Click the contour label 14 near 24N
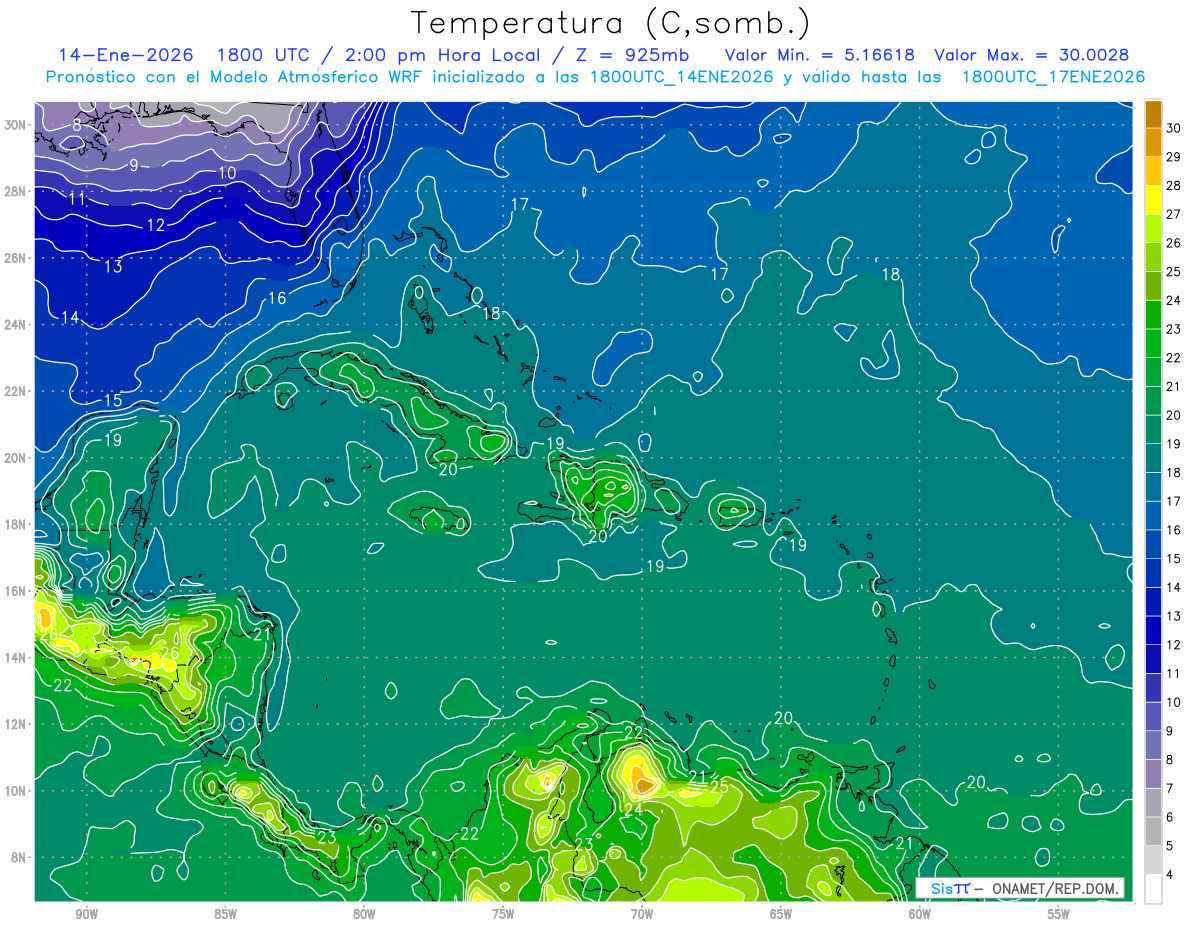 [69, 317]
